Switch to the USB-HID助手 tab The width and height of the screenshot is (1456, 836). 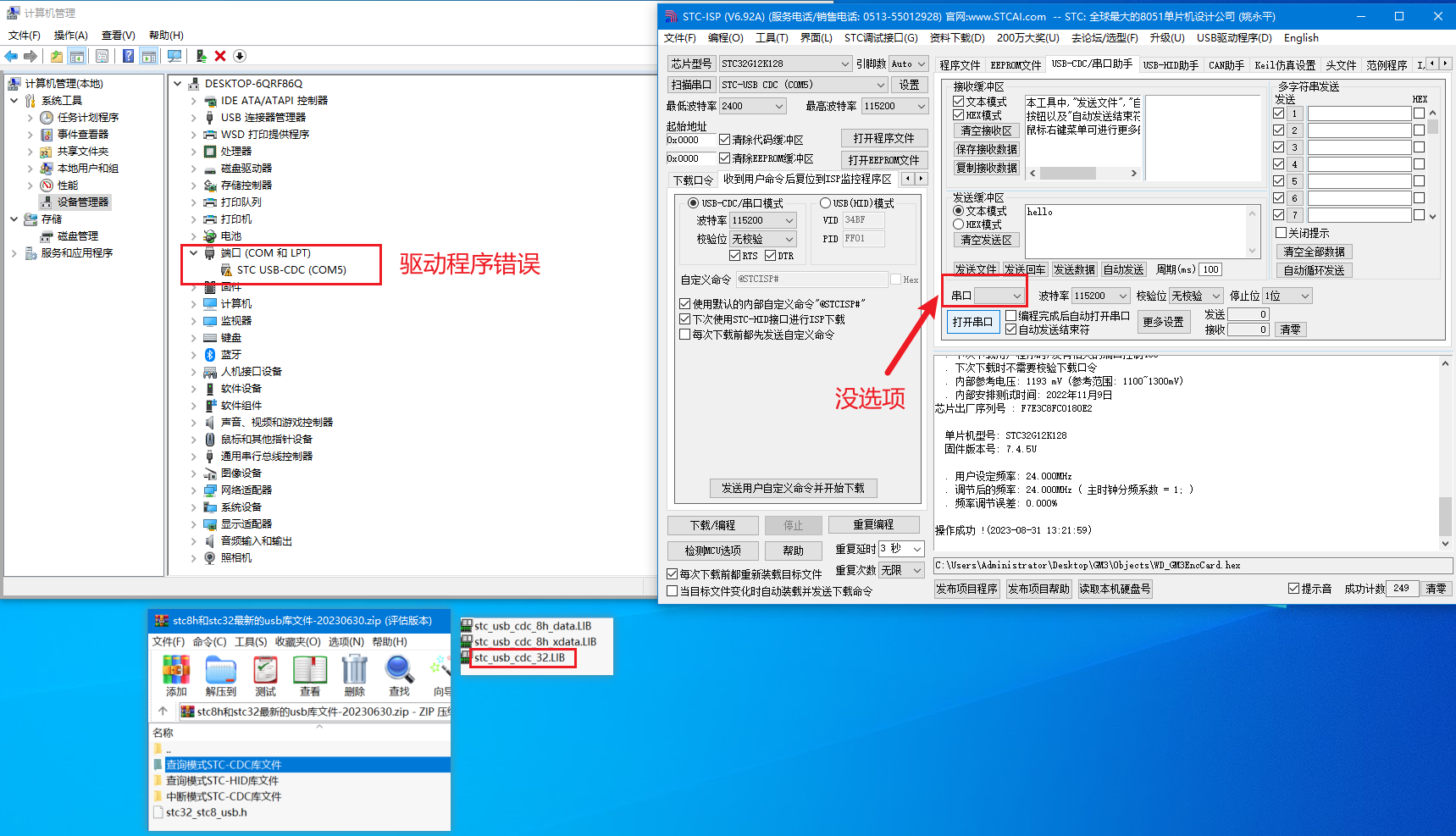[1171, 65]
